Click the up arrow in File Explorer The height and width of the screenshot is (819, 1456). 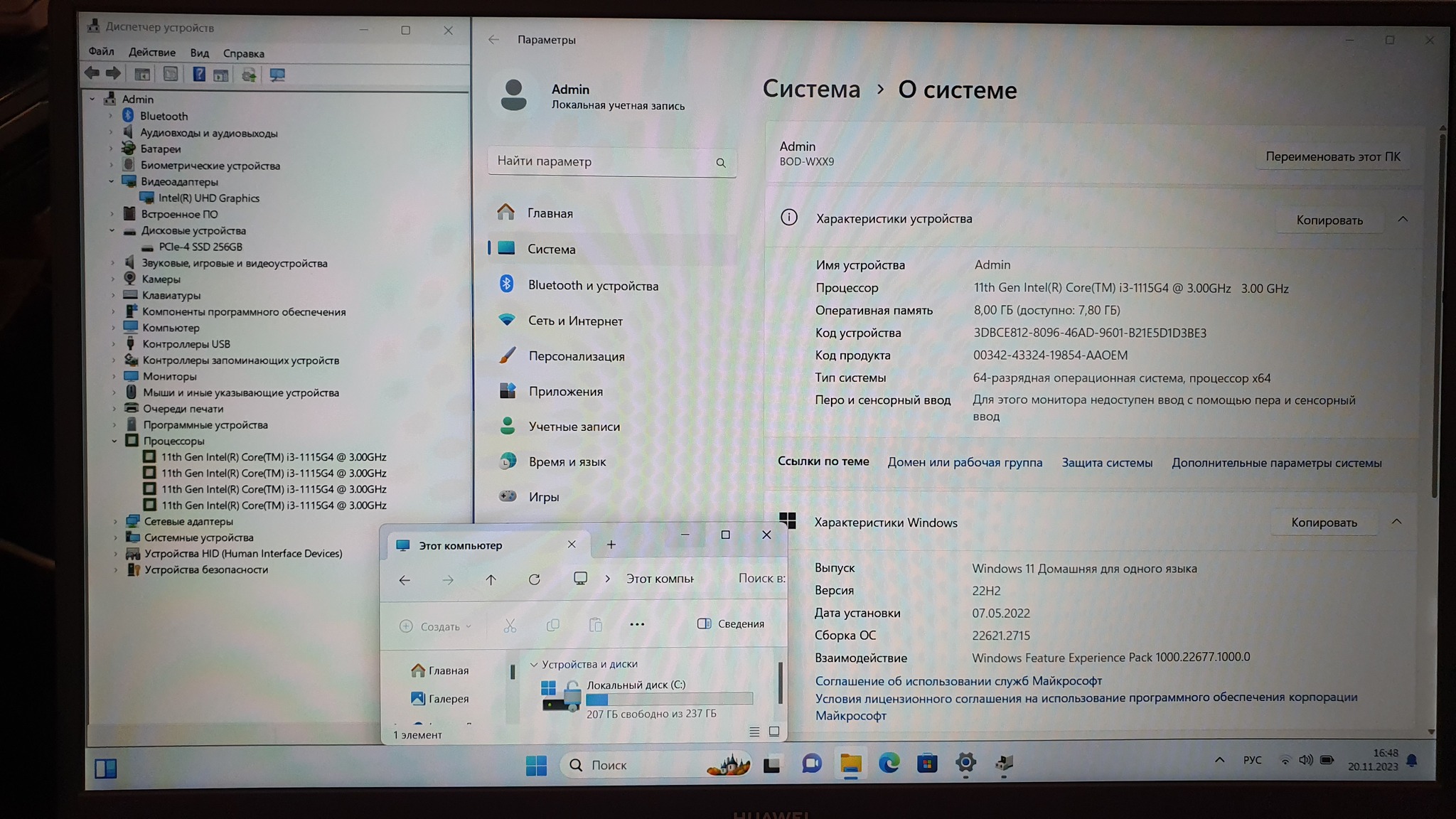pos(491,579)
